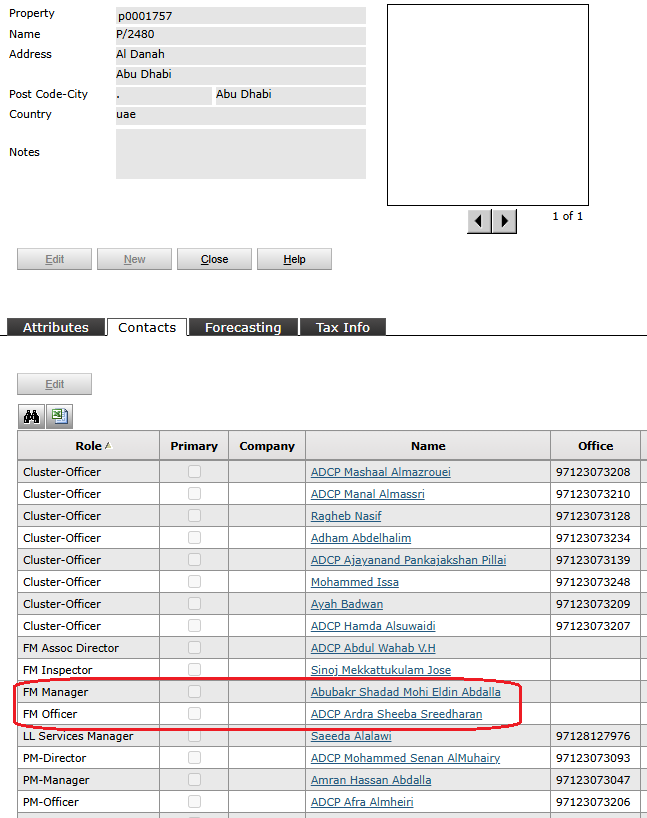Click the binoculars search icon

point(31,416)
